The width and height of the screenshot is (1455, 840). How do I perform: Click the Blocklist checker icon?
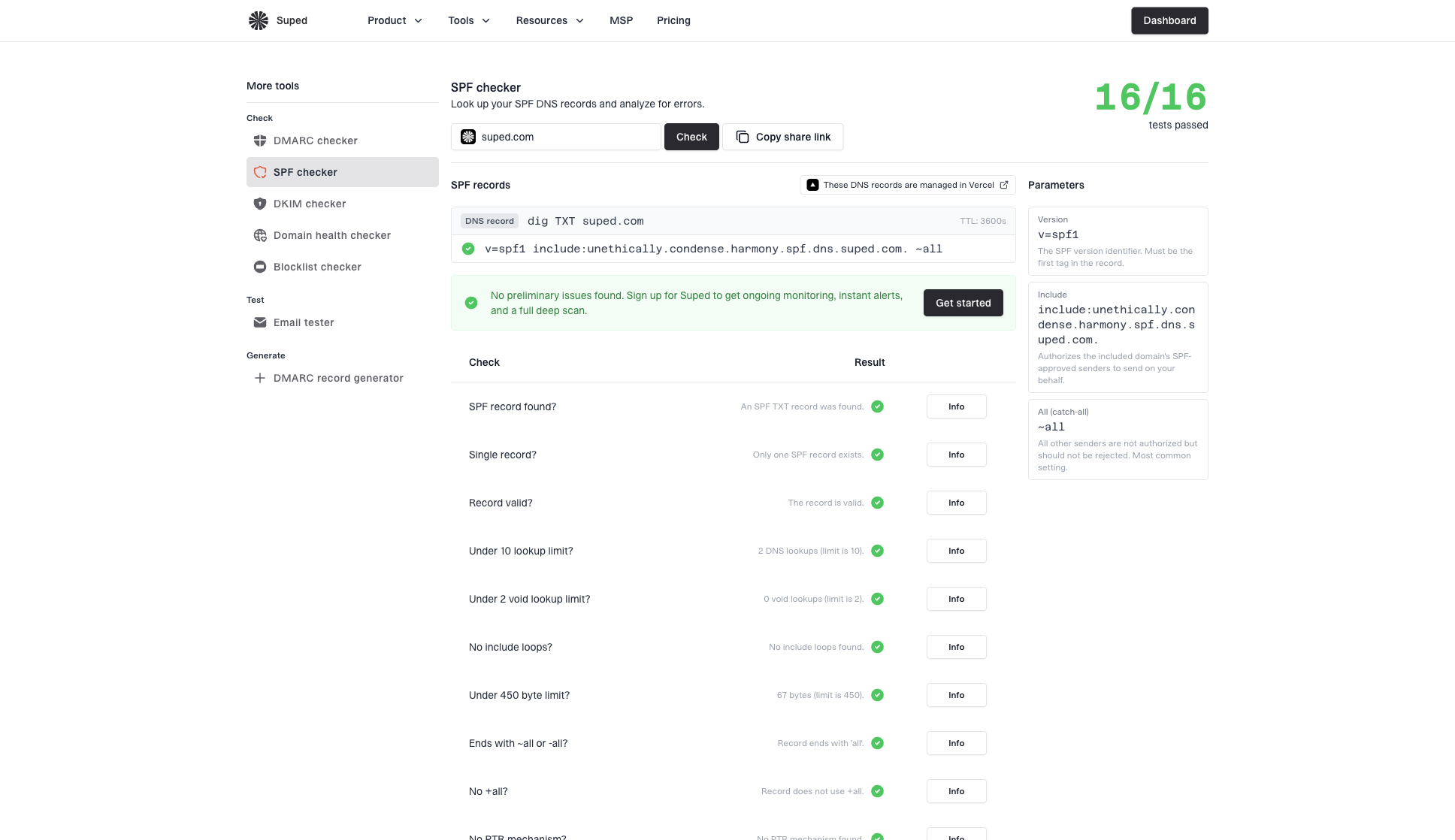click(x=260, y=267)
